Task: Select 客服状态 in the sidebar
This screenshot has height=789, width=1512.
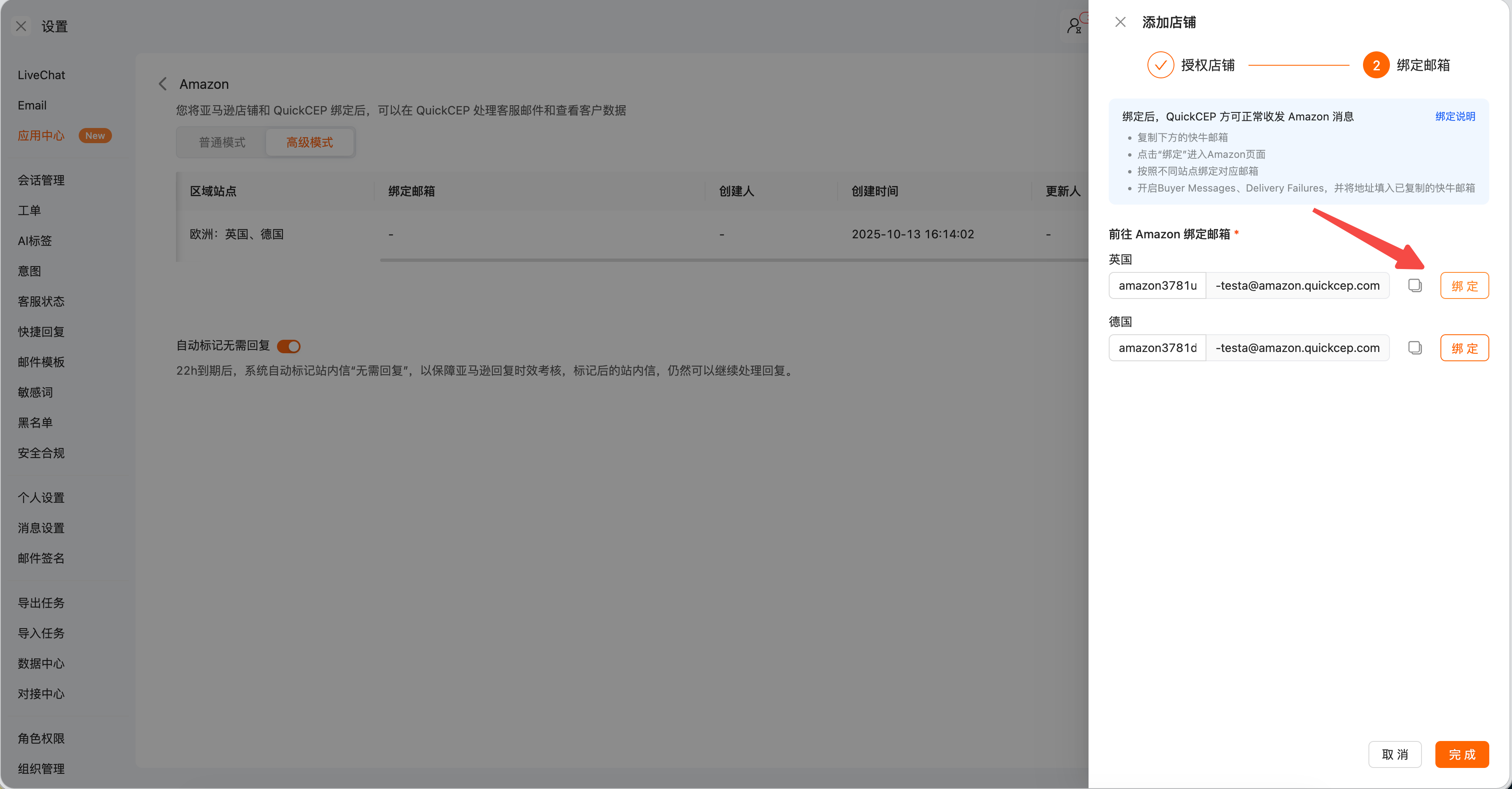Action: (41, 302)
